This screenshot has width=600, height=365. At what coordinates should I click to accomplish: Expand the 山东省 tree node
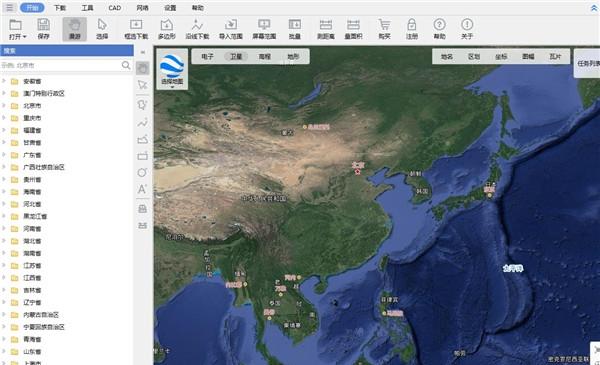(4, 351)
